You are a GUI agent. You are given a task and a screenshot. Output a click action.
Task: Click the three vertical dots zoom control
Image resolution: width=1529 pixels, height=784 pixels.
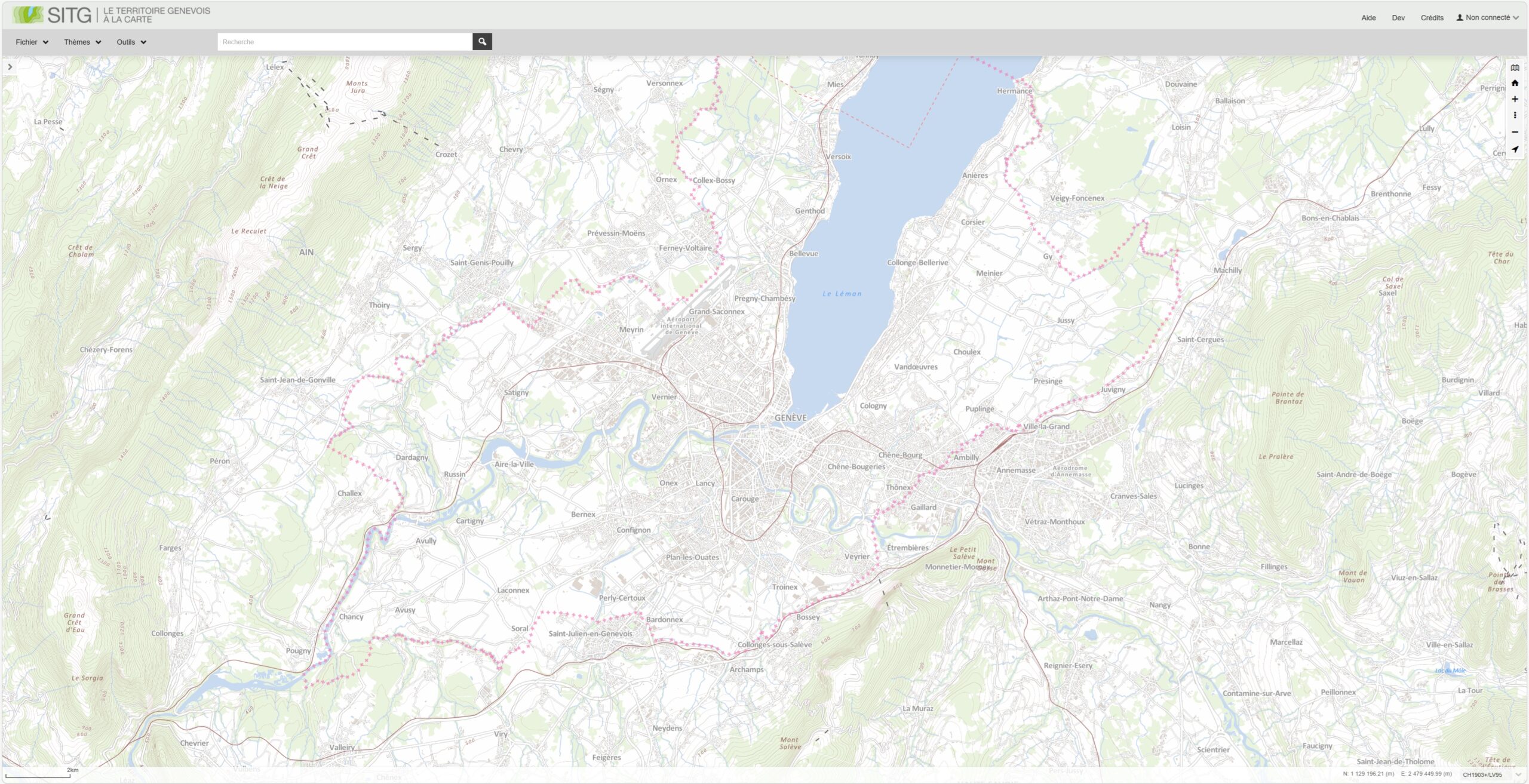click(x=1515, y=115)
